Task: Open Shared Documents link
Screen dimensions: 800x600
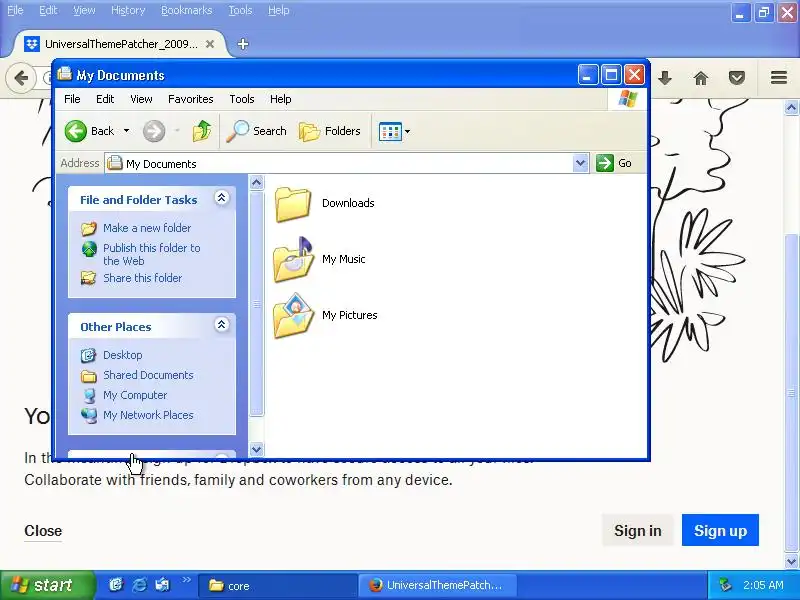Action: (x=148, y=375)
